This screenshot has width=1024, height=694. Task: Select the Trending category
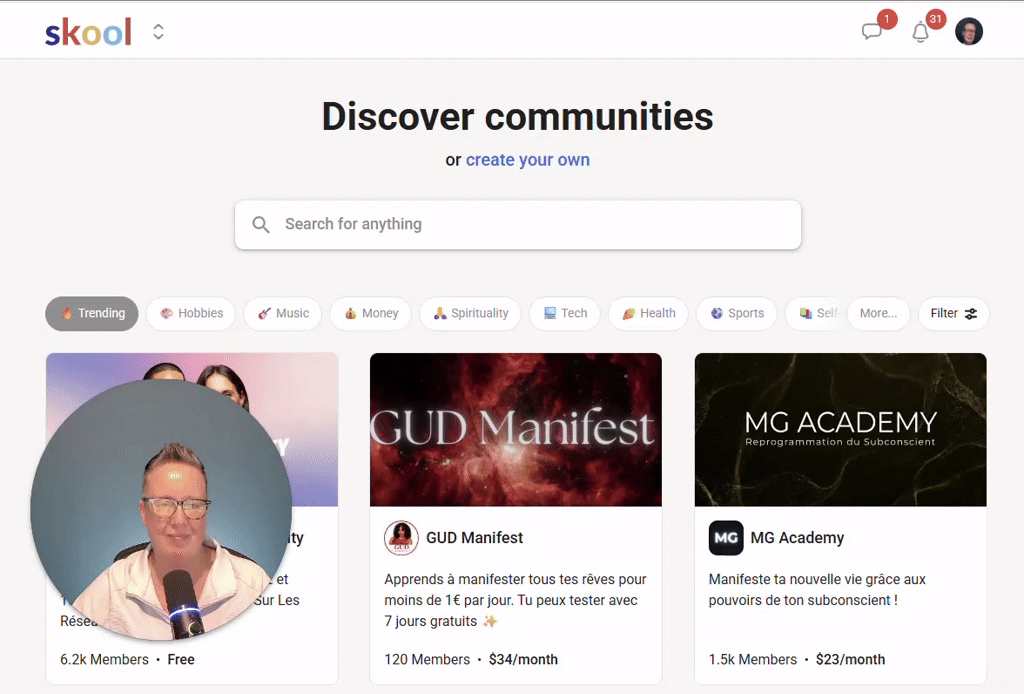91,313
